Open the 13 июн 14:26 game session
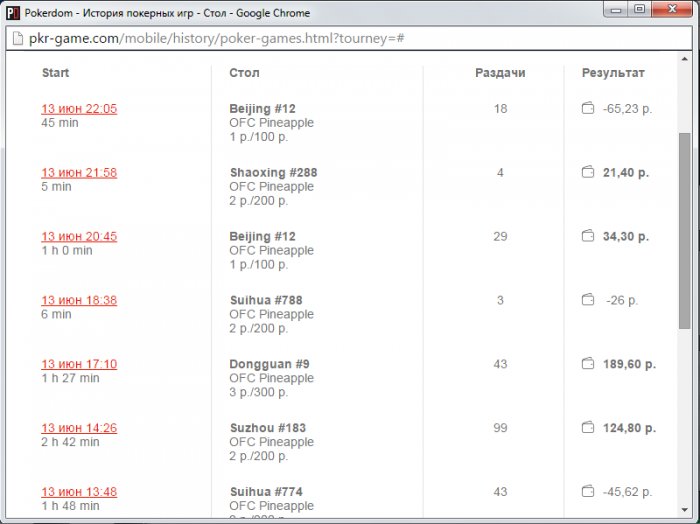 79,429
